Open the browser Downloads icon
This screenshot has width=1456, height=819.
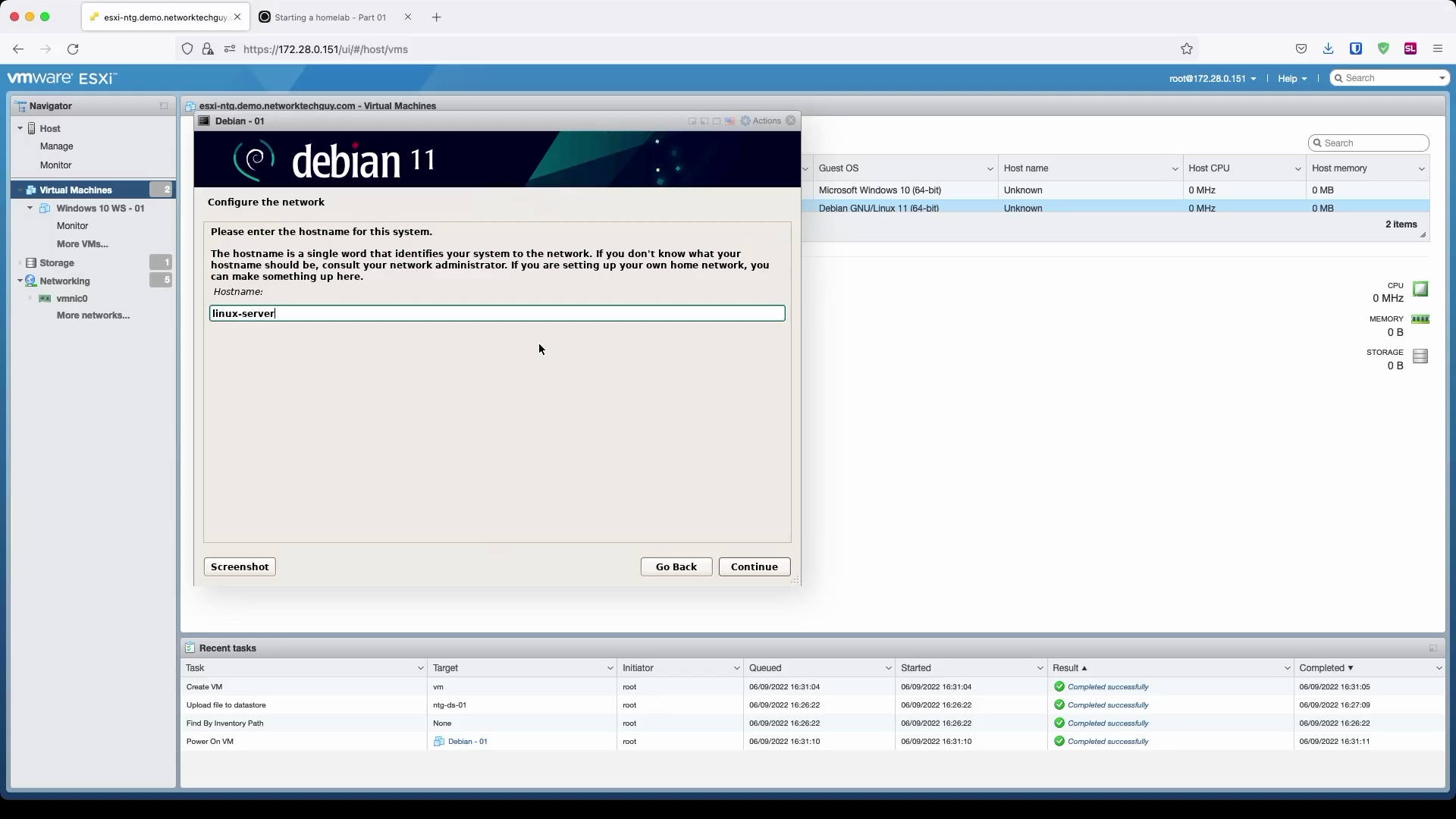1329,49
